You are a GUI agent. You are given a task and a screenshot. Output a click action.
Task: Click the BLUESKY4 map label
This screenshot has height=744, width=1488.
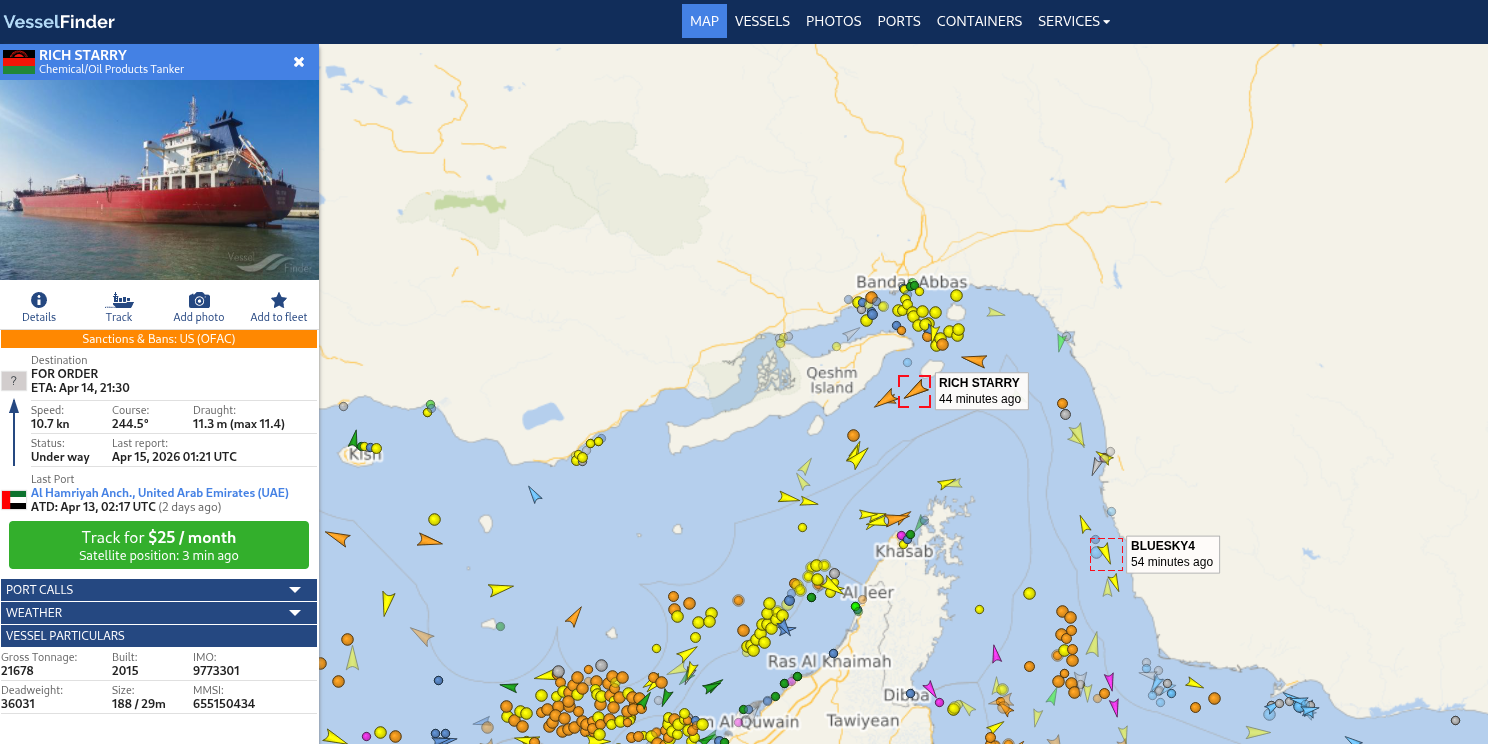click(x=1173, y=554)
